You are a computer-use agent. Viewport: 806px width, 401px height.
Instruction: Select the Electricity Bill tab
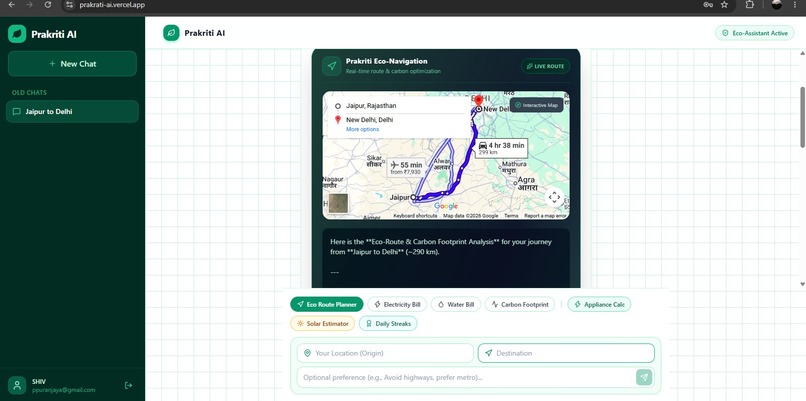(397, 304)
